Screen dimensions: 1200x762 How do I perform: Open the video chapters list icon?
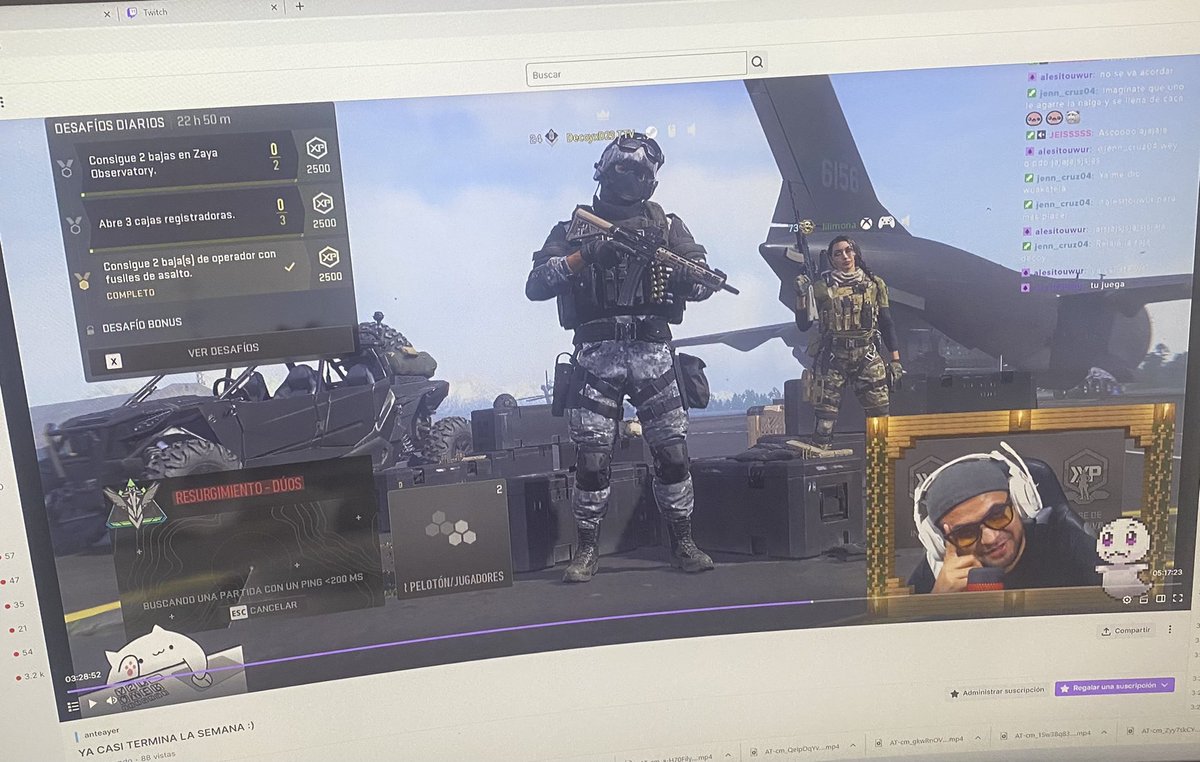pyautogui.click(x=73, y=706)
